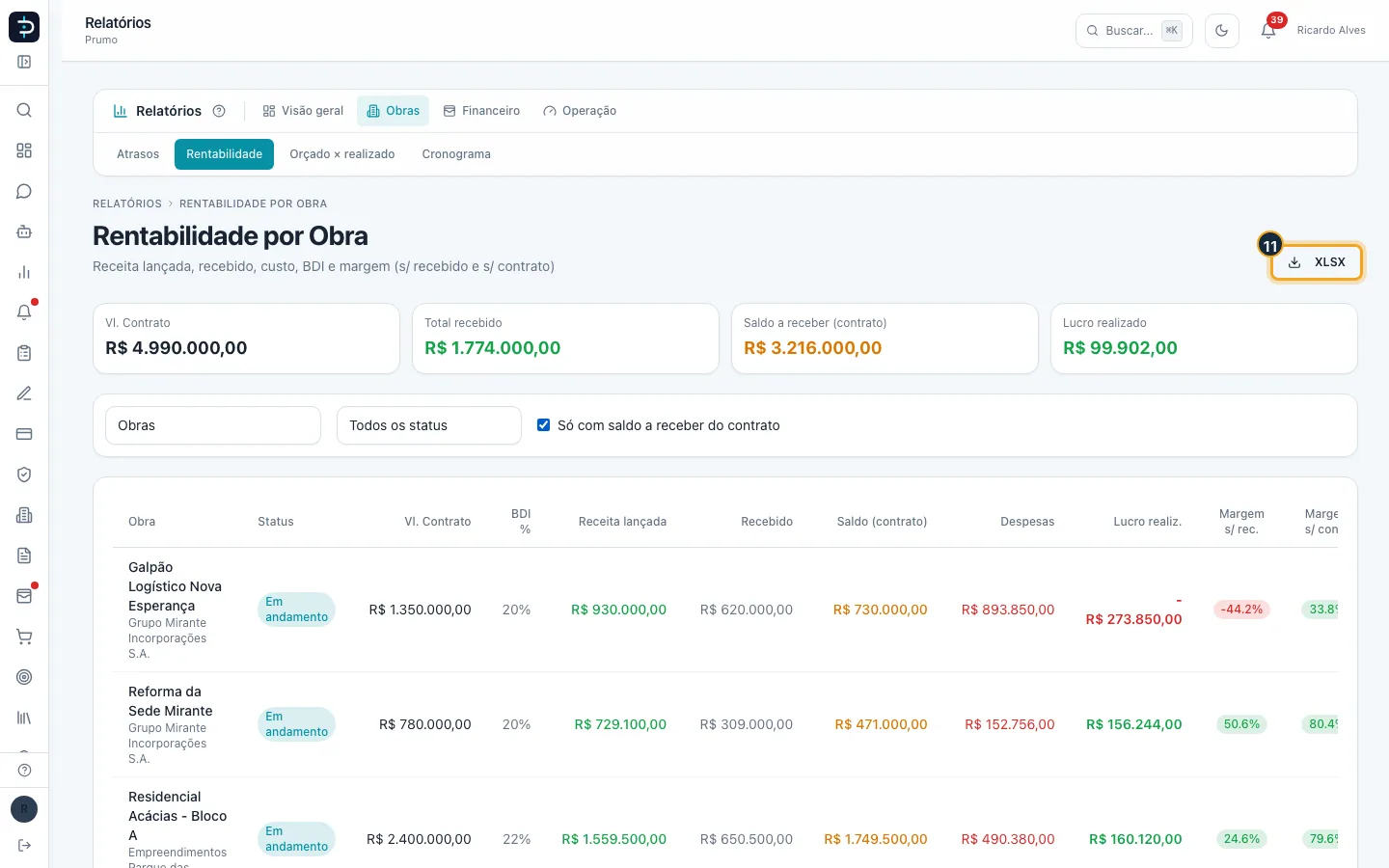Open the Atrasos sub-tab
Viewport: 1389px width, 868px height.
(x=138, y=154)
